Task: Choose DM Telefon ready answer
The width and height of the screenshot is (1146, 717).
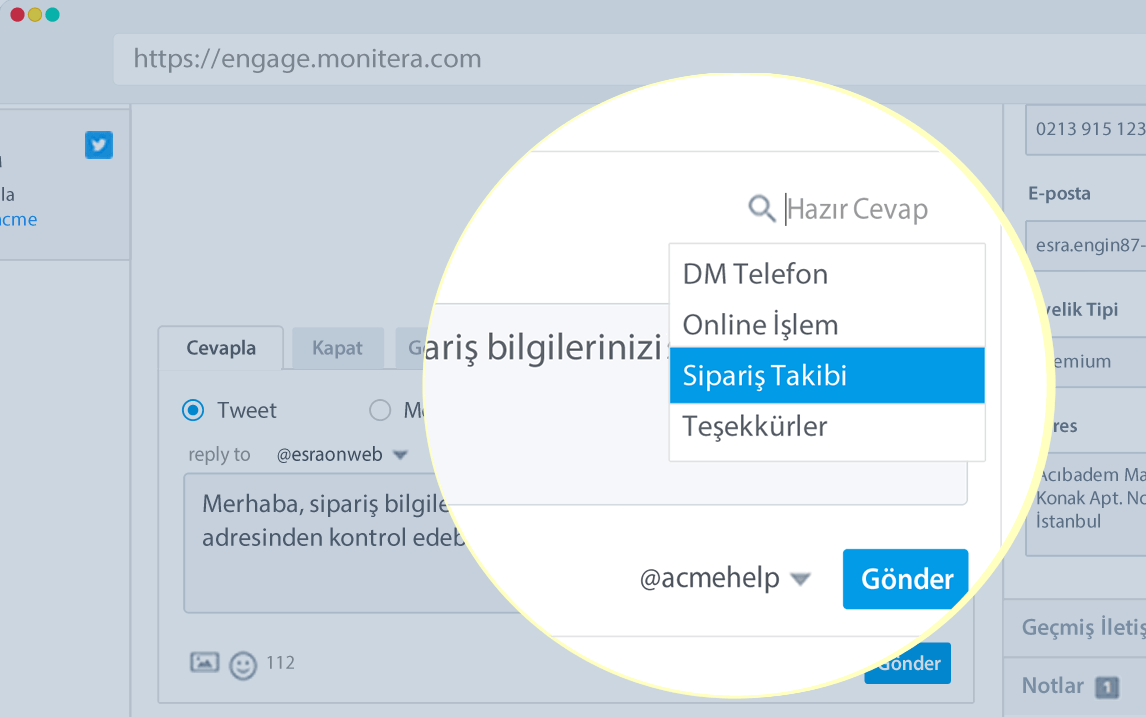Action: pyautogui.click(x=826, y=274)
